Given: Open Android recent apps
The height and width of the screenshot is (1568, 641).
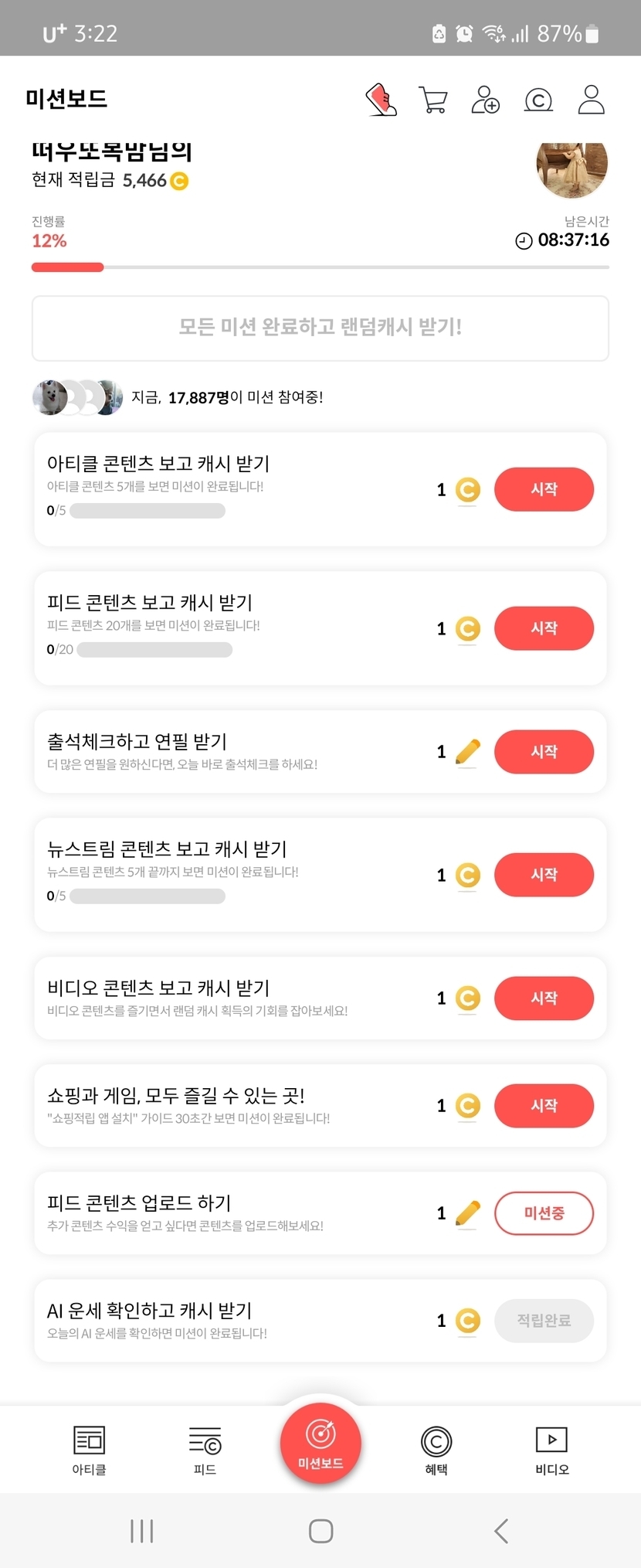Looking at the screenshot, I should pyautogui.click(x=142, y=1530).
